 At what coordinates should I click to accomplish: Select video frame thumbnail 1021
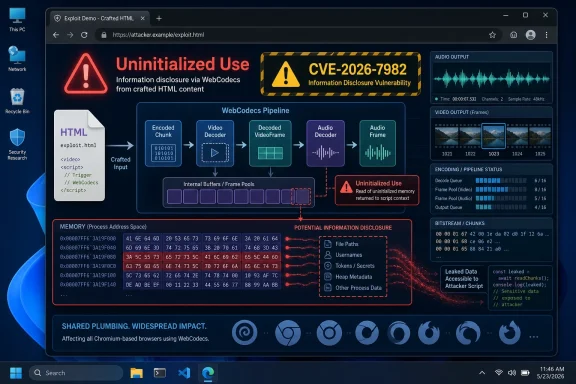coord(447,137)
